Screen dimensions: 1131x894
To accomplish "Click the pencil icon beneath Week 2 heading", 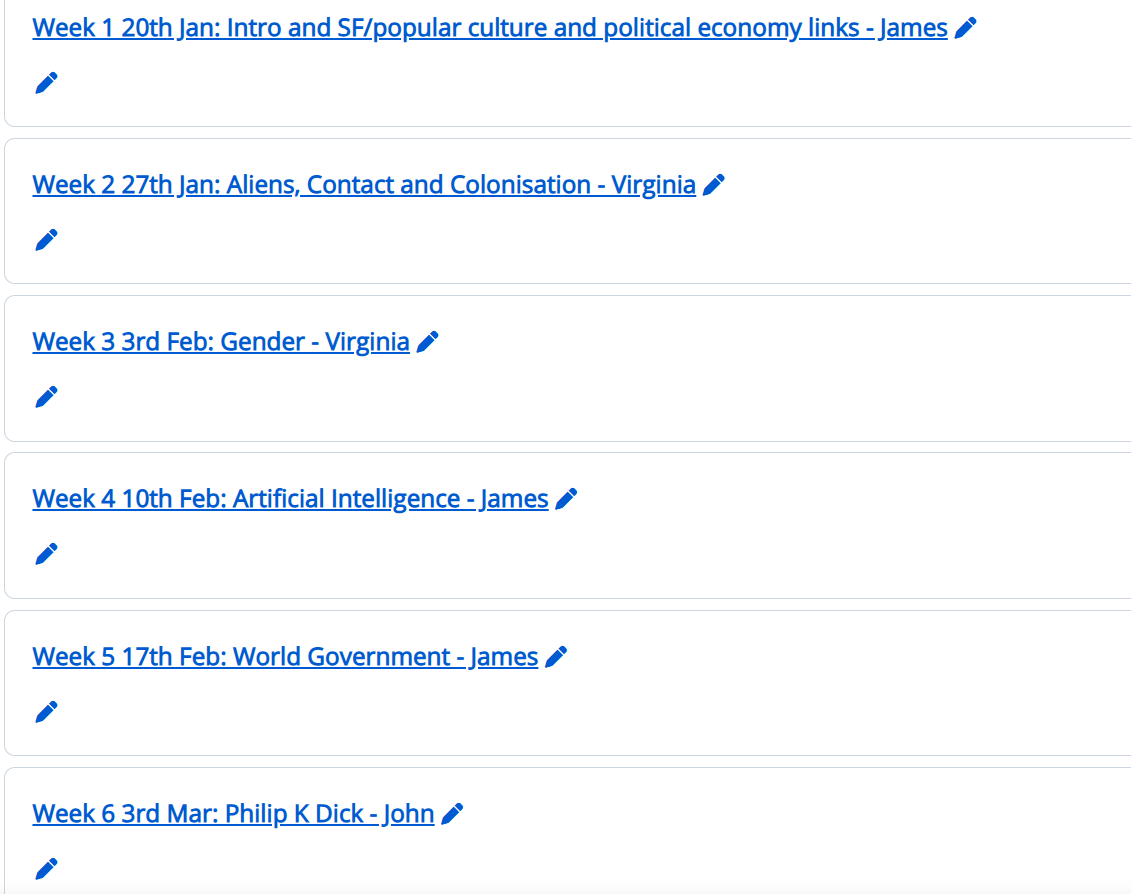I will click(46, 240).
